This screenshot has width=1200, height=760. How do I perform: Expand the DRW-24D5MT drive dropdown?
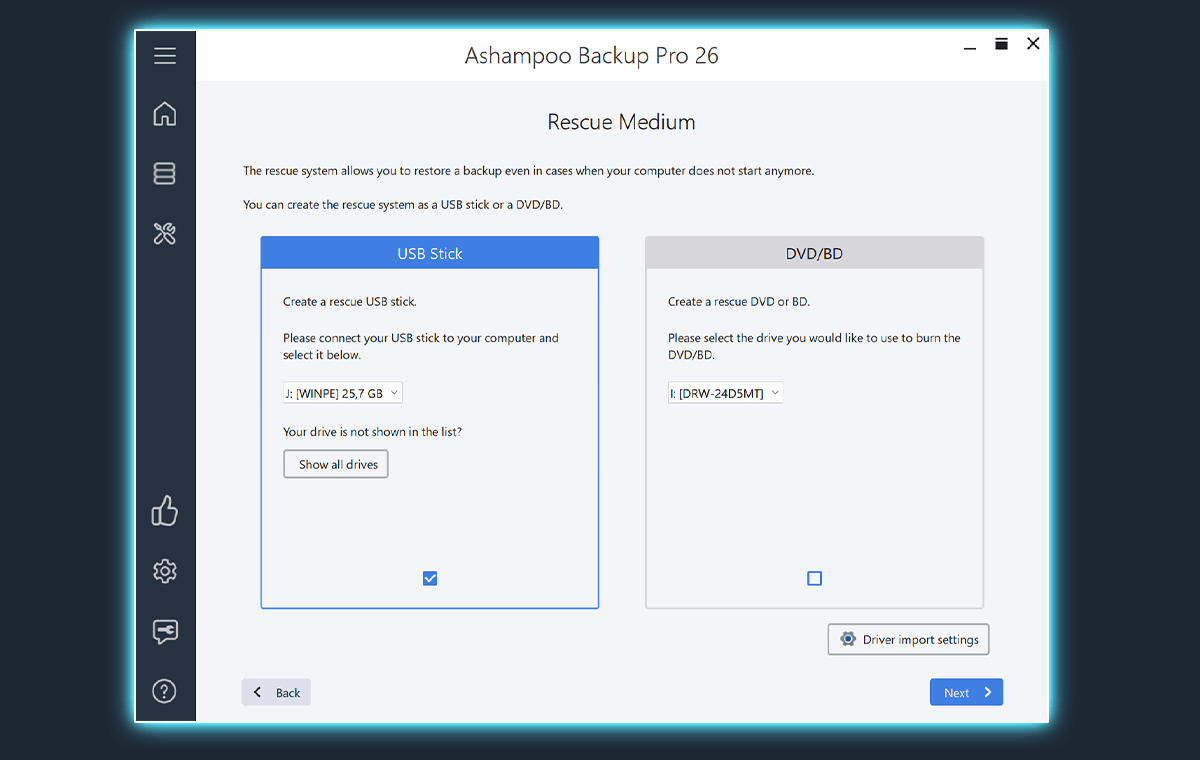[x=725, y=393]
